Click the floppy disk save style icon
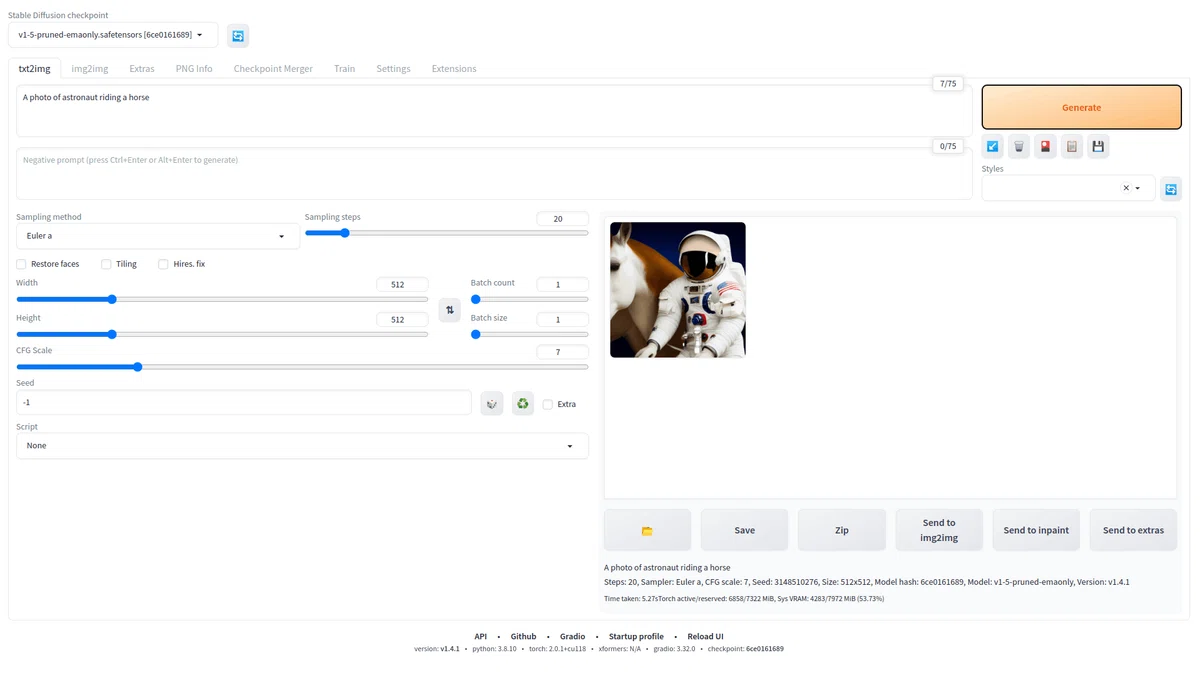The width and height of the screenshot is (1200, 680). tap(1098, 146)
